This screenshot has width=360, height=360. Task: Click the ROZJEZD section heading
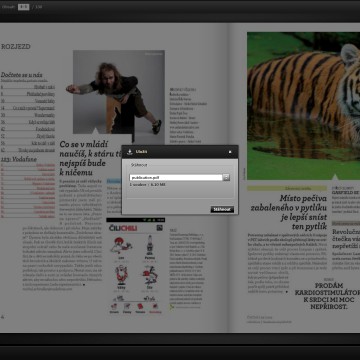point(16,47)
